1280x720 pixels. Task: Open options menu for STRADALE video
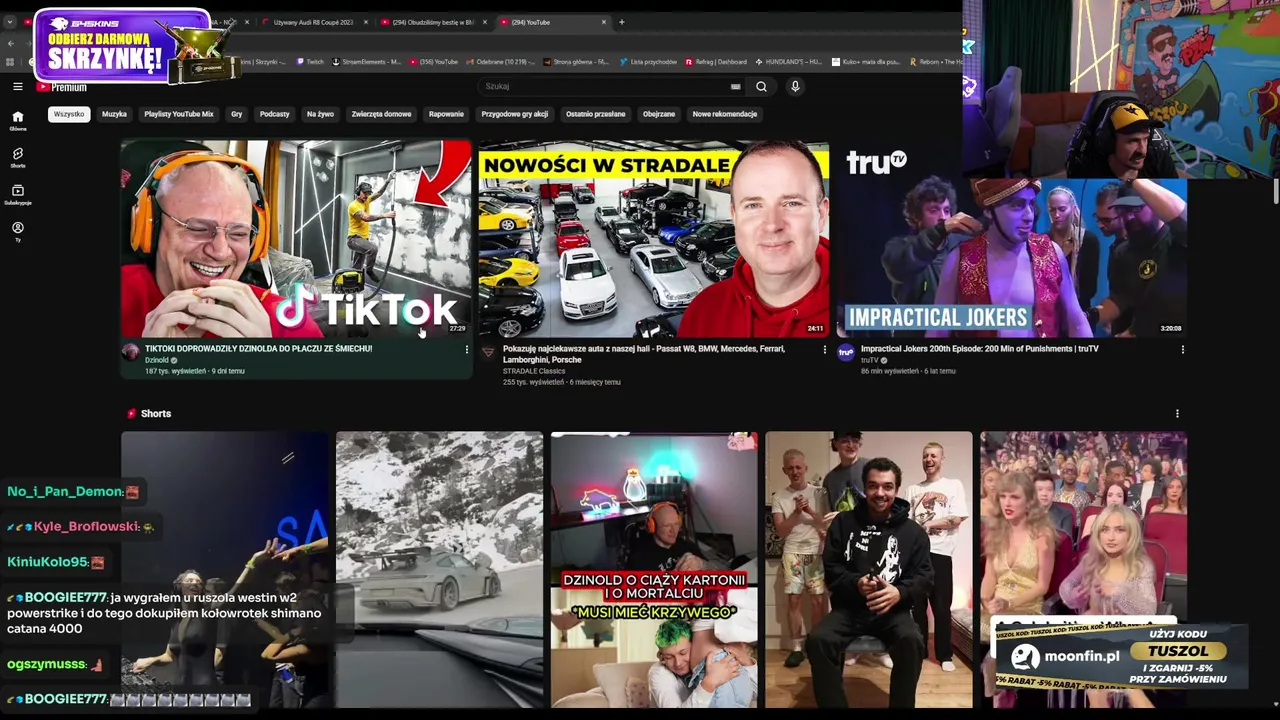[x=824, y=350]
